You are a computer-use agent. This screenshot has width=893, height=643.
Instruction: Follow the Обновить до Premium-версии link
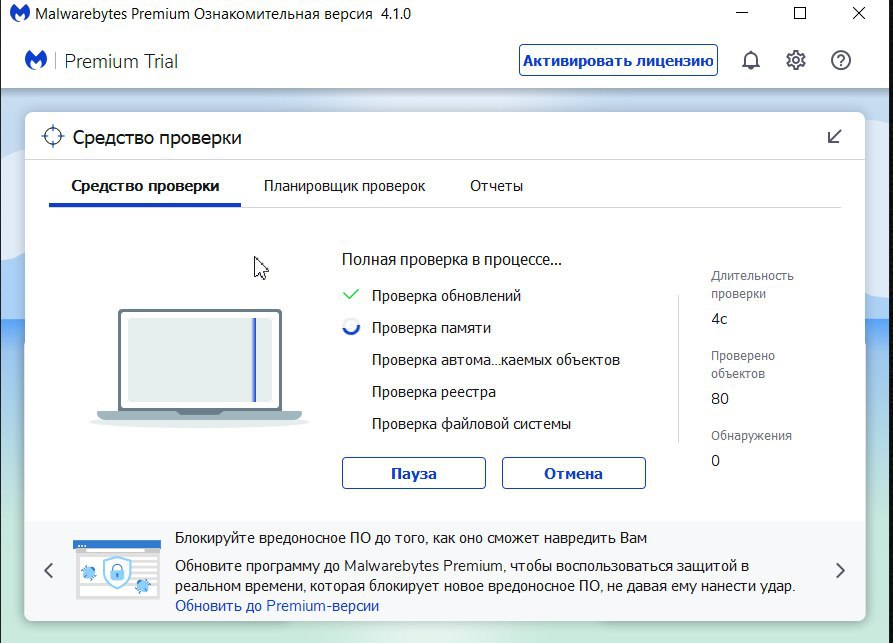pos(277,606)
